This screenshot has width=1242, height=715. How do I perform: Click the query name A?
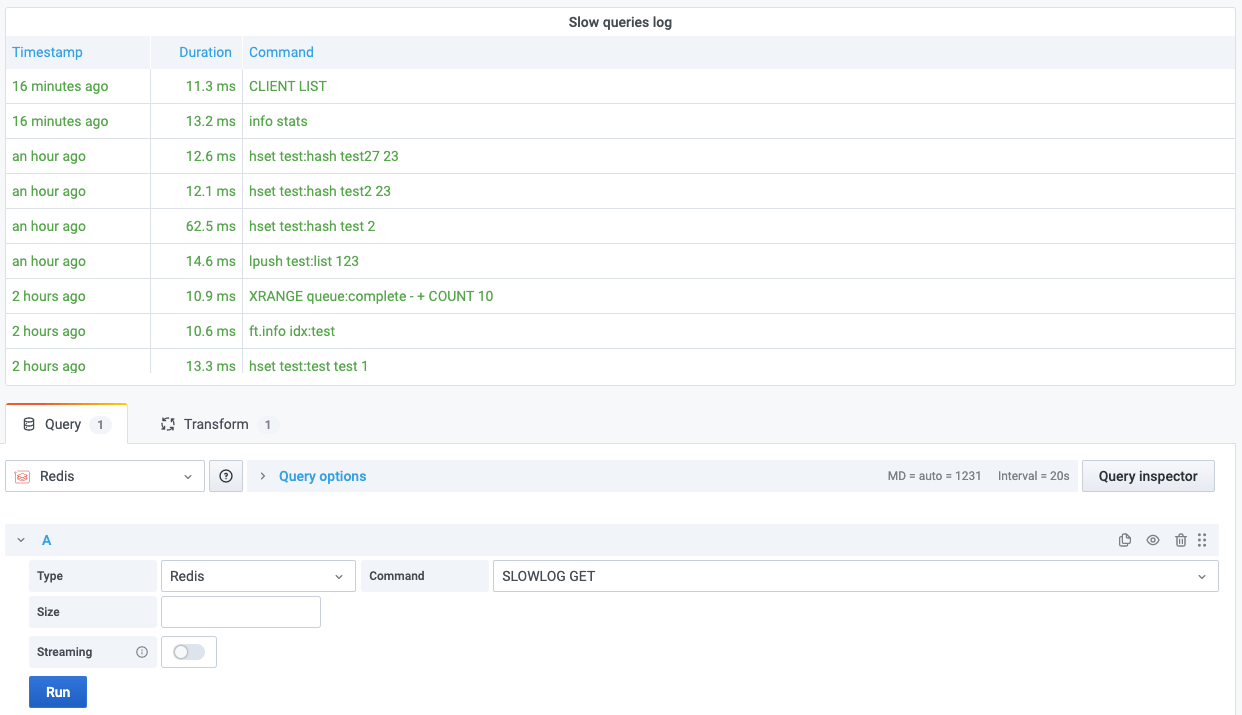(x=46, y=540)
